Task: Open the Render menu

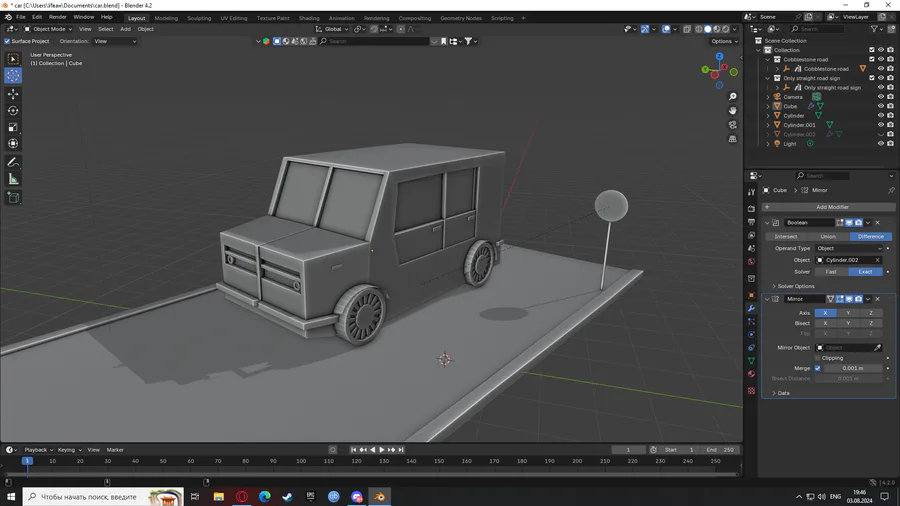Action: coord(57,17)
